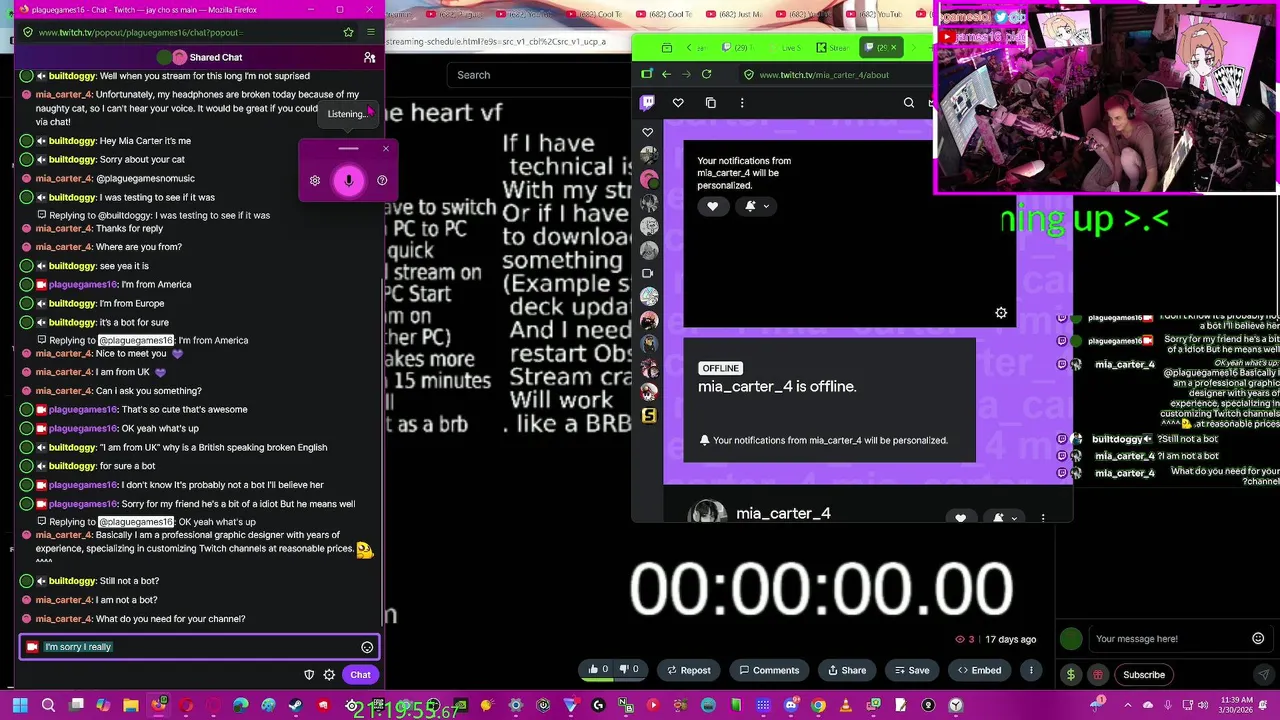The width and height of the screenshot is (1280, 720).
Task: Click the Search field in background window
Action: pyautogui.click(x=538, y=75)
